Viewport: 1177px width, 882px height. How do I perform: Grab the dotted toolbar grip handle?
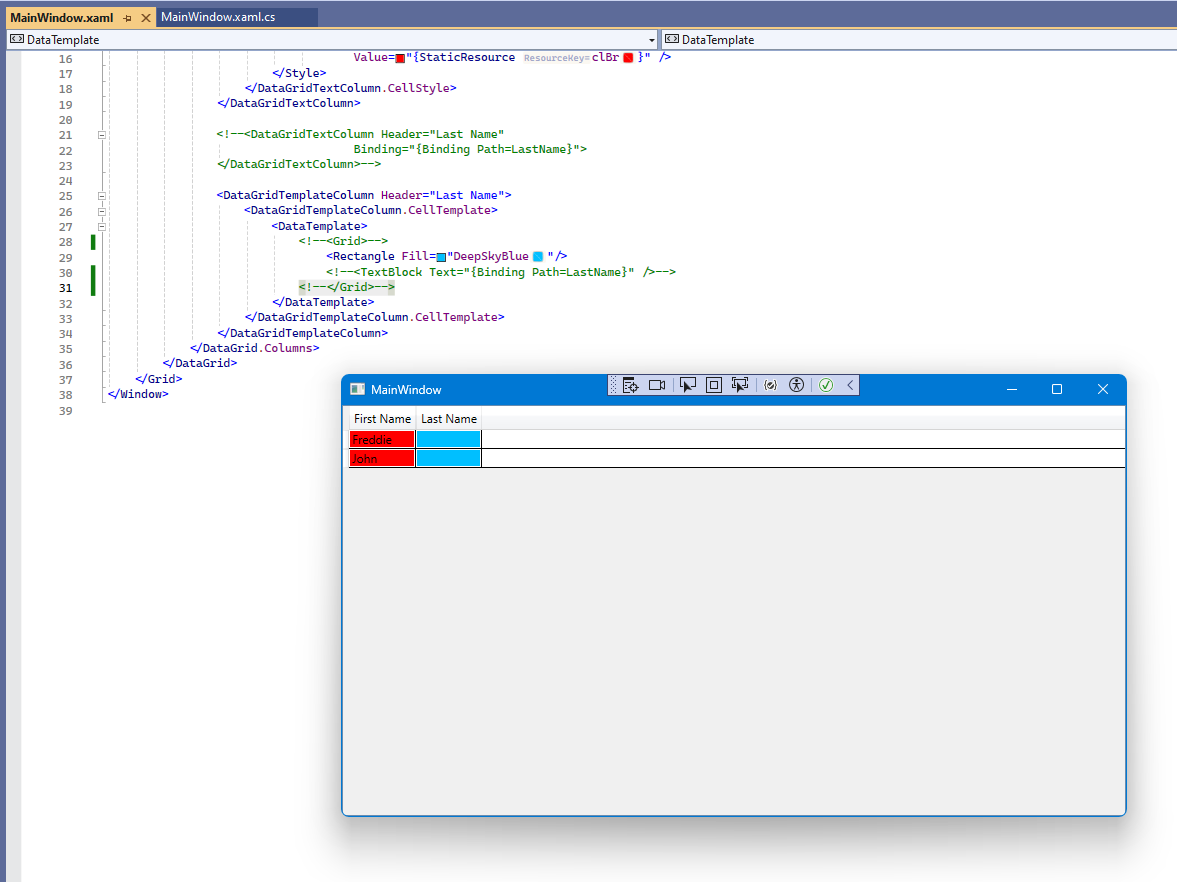coord(613,385)
